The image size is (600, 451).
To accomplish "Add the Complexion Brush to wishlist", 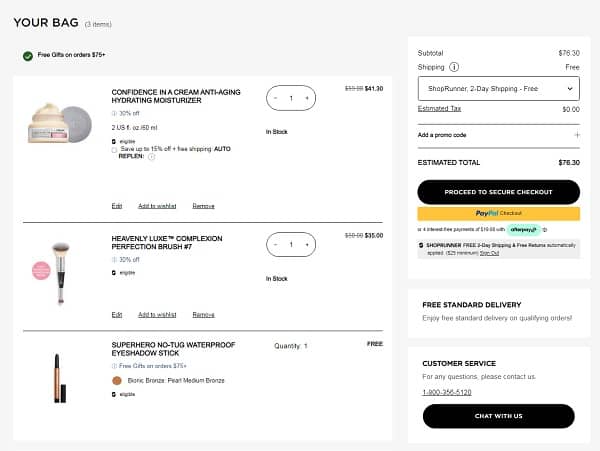I will tap(157, 314).
